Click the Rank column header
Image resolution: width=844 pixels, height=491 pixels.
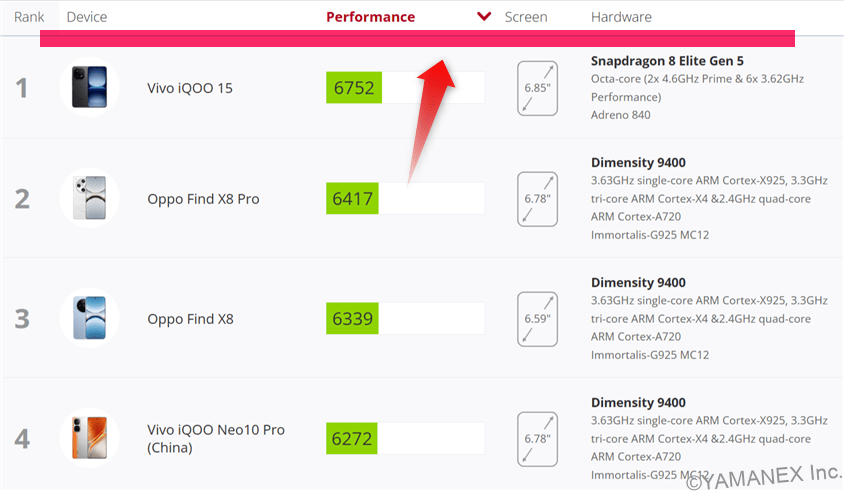29,17
